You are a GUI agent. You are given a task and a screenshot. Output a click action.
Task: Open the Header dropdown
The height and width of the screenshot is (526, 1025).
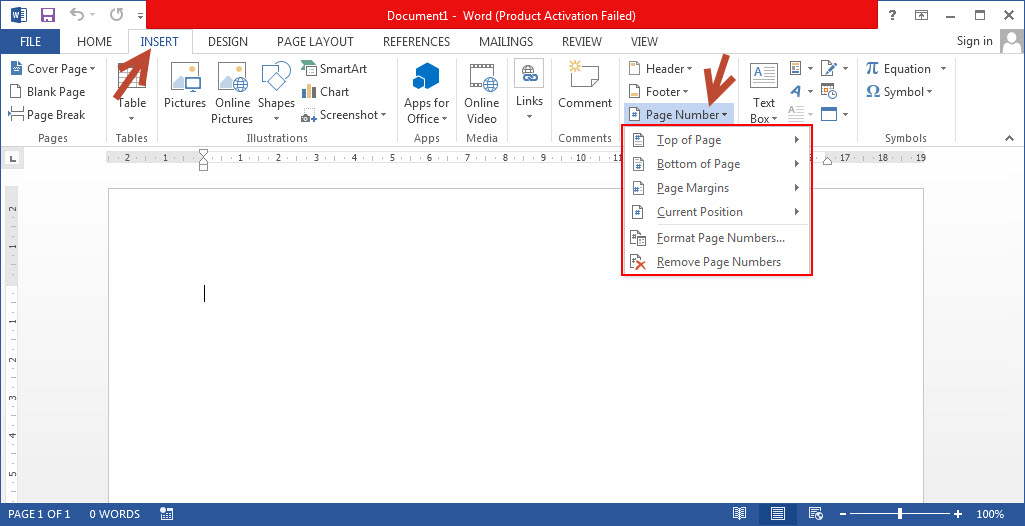(x=660, y=69)
